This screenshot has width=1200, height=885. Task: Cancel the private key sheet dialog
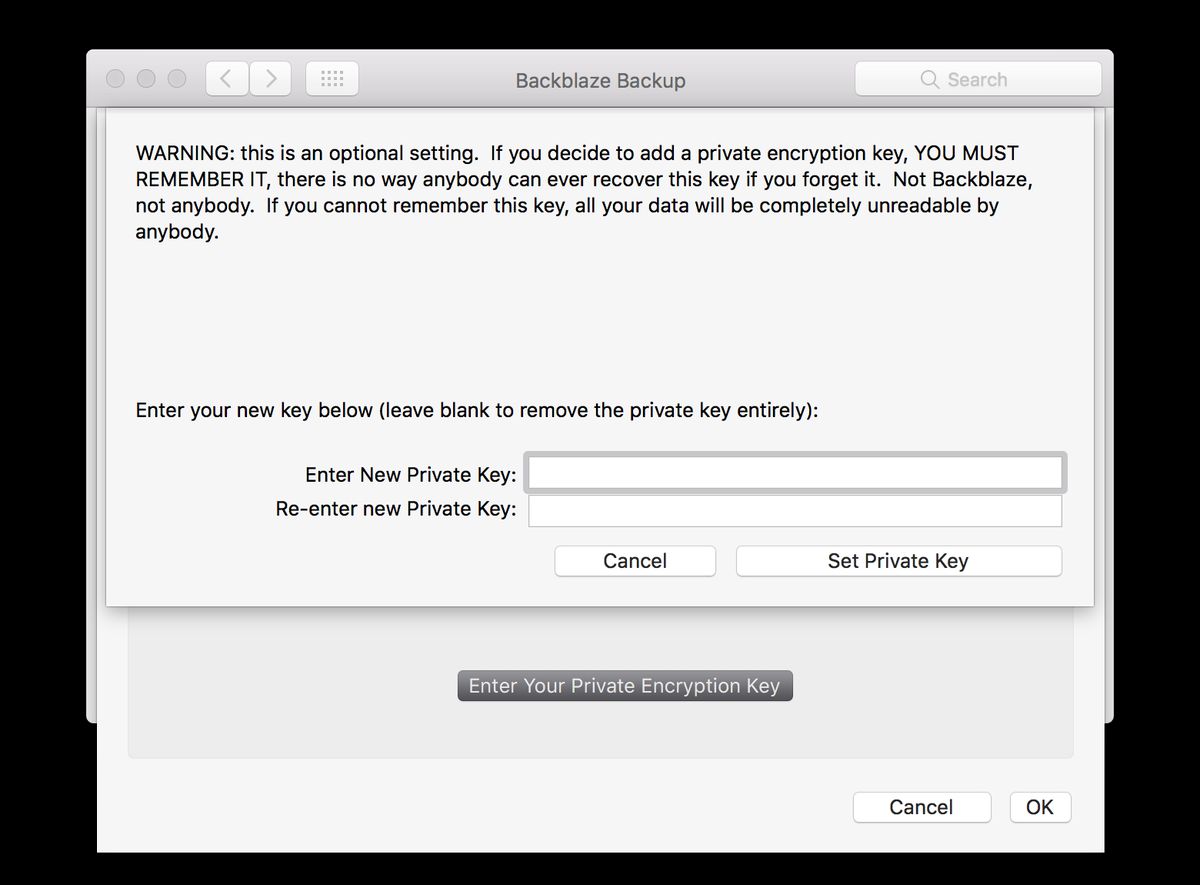(x=635, y=561)
